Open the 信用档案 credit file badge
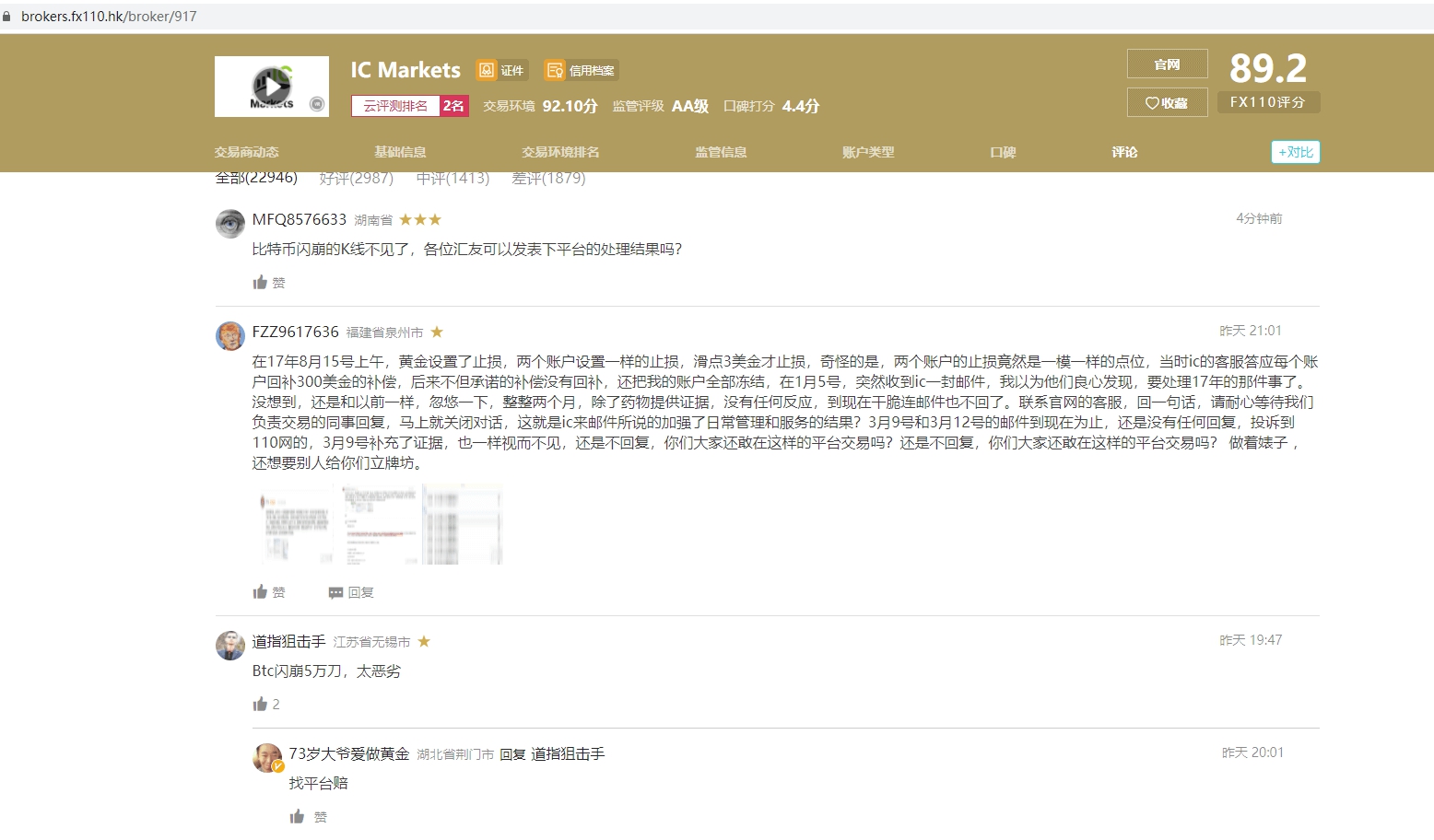The width and height of the screenshot is (1434, 840). [x=582, y=70]
